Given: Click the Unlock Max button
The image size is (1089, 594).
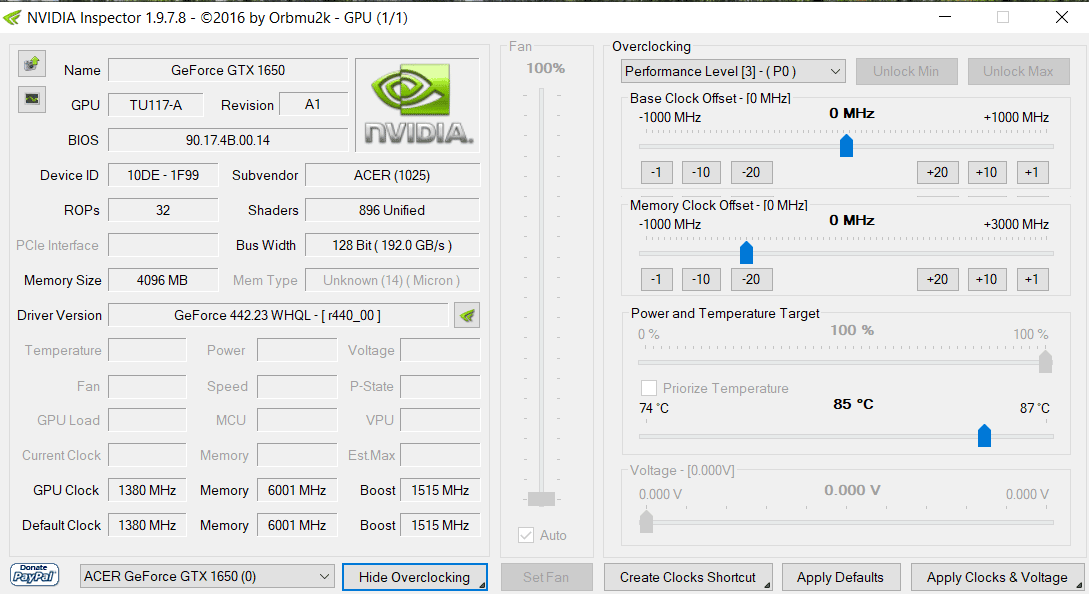Looking at the screenshot, I should point(1018,71).
